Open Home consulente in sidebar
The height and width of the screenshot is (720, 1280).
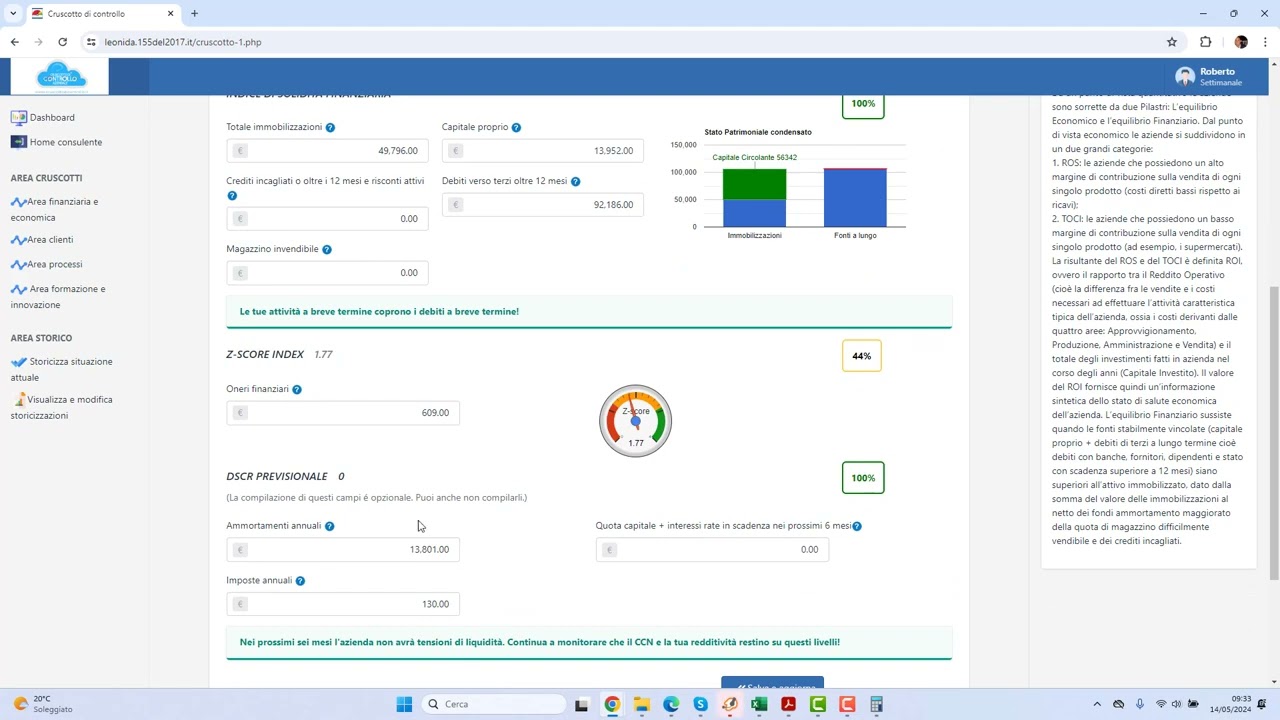click(65, 142)
